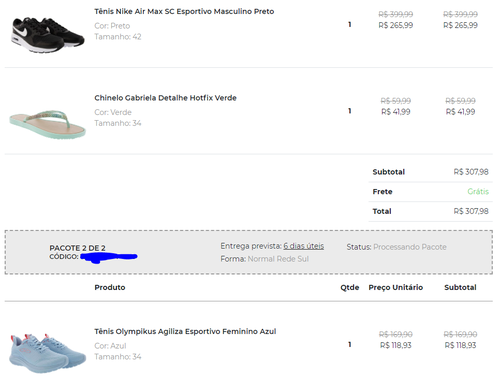Open the Nike Air Max SC shoe thumbnail

(x=48, y=35)
